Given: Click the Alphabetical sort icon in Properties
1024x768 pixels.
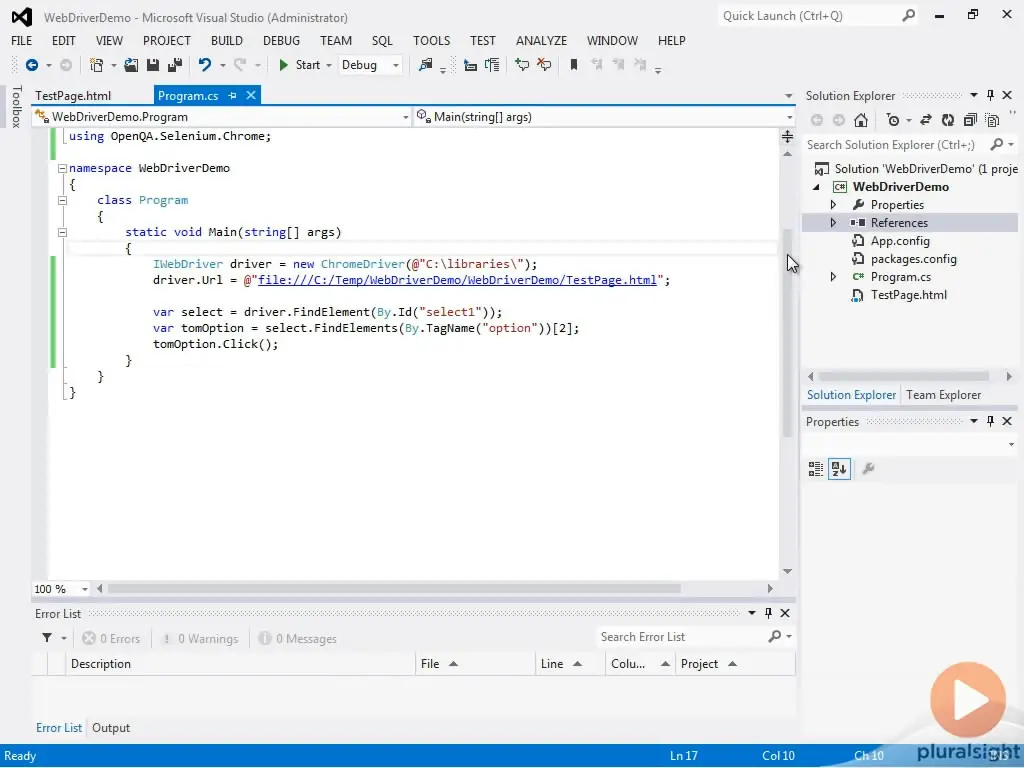Looking at the screenshot, I should 839,469.
